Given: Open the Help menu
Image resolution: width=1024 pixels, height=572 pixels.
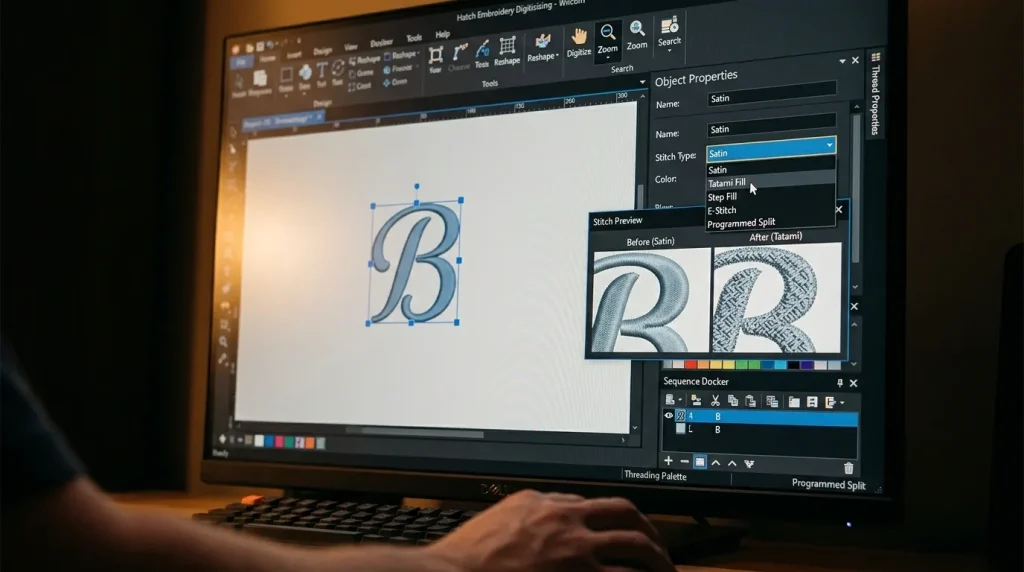Looking at the screenshot, I should click(x=443, y=35).
